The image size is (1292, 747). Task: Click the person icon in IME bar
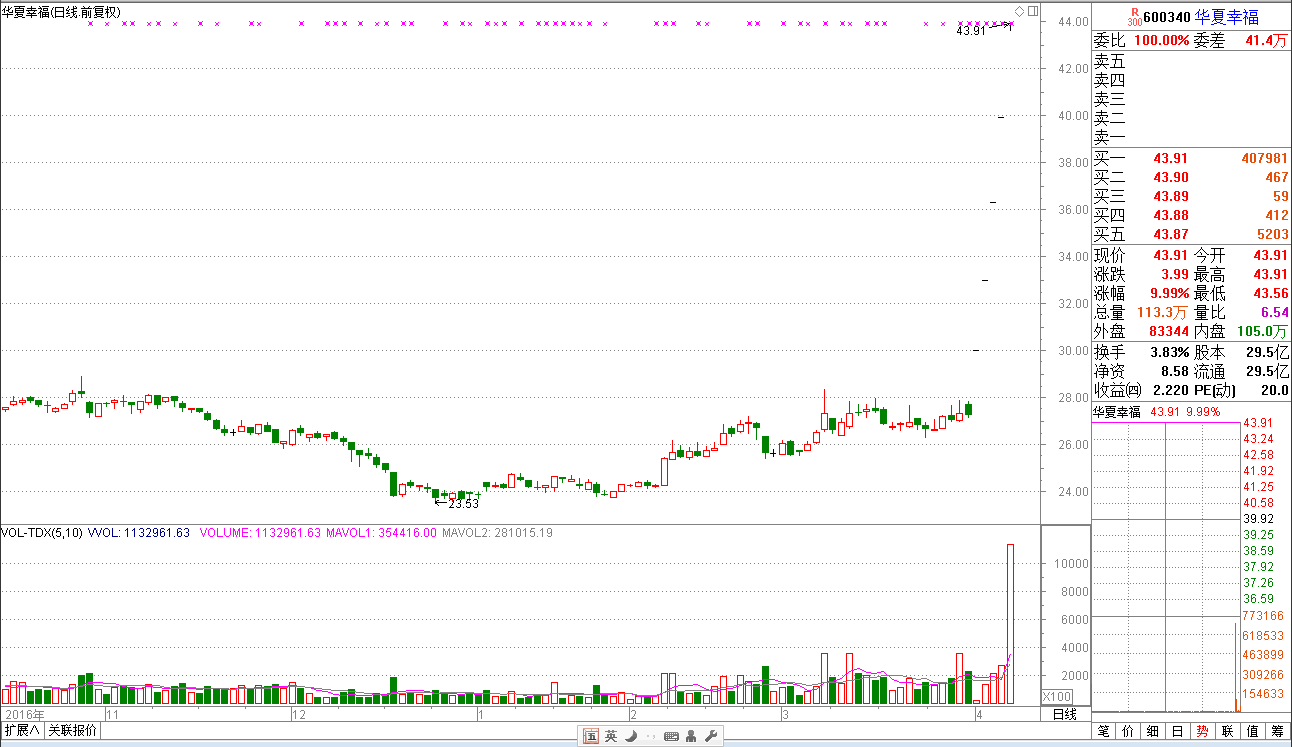point(692,736)
